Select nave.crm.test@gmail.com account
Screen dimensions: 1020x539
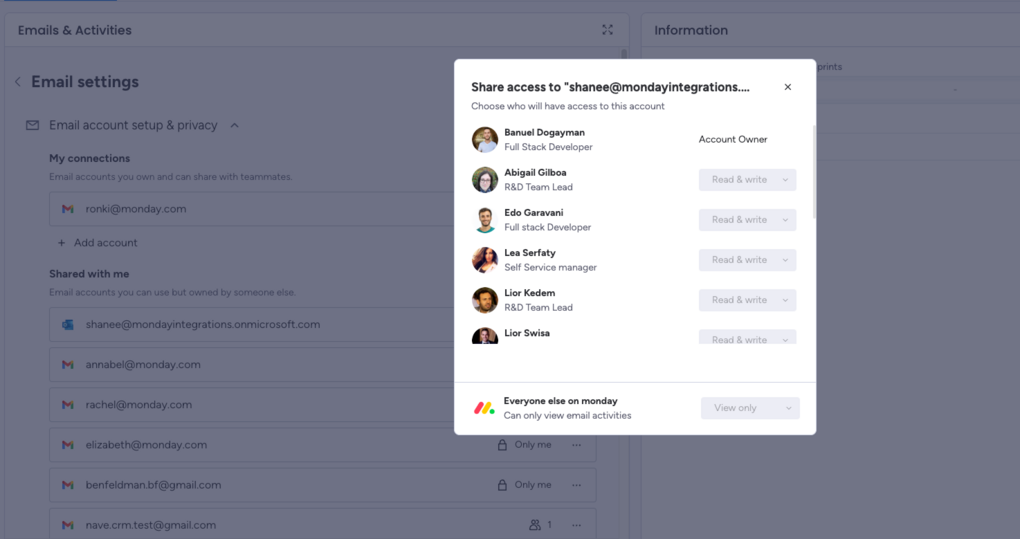click(x=323, y=524)
